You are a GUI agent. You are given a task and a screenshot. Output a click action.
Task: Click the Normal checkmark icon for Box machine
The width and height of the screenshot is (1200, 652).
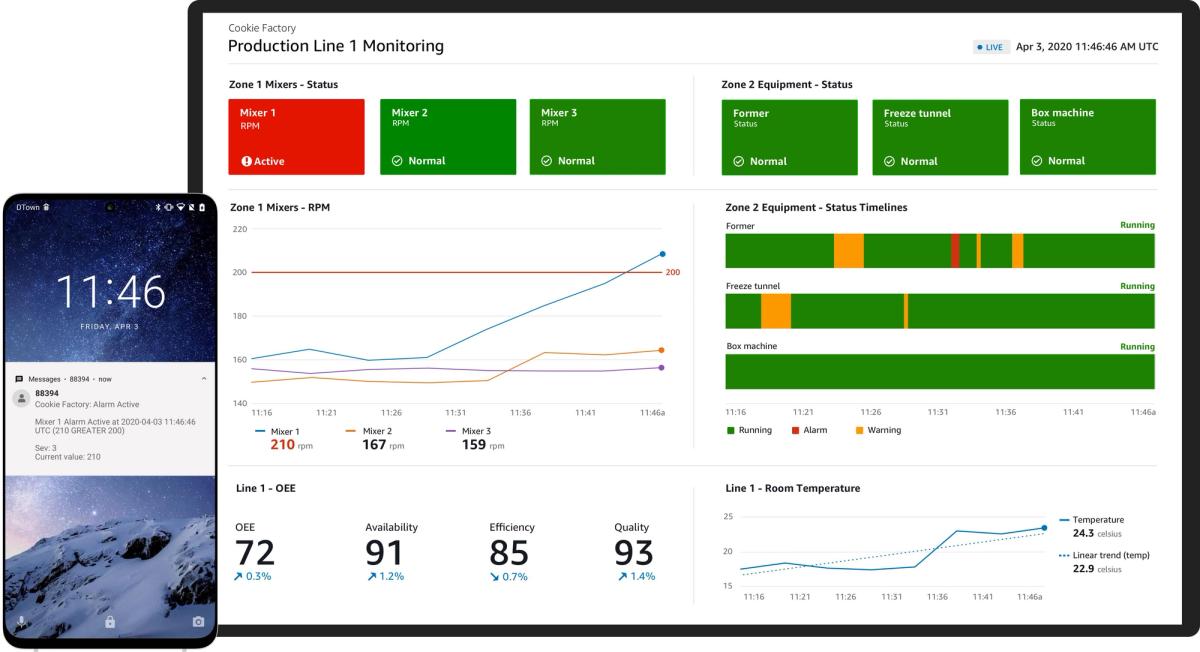click(x=1037, y=161)
